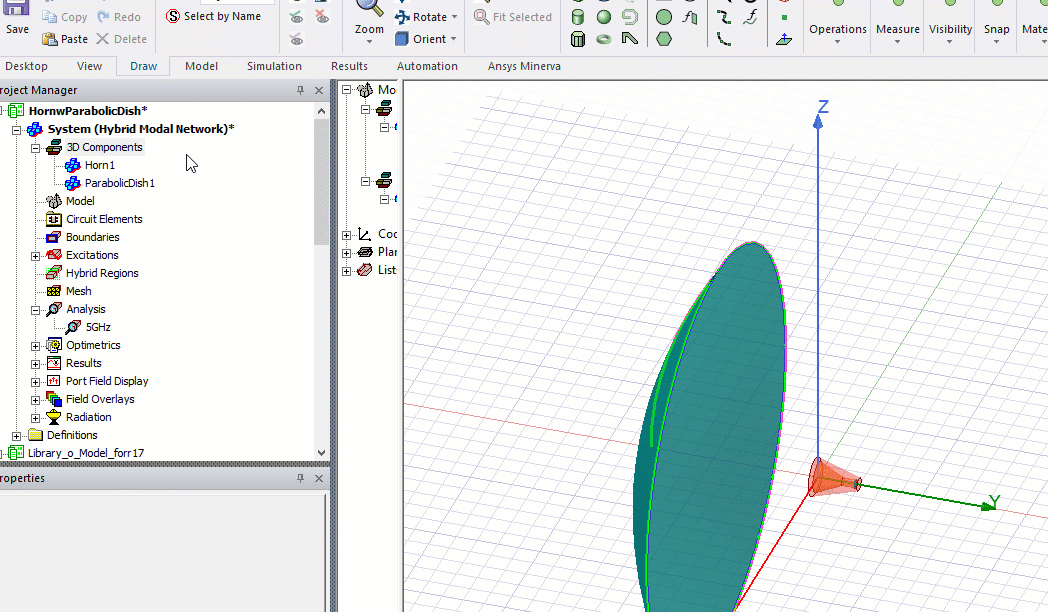Open the Rotate dropdown

pos(454,17)
